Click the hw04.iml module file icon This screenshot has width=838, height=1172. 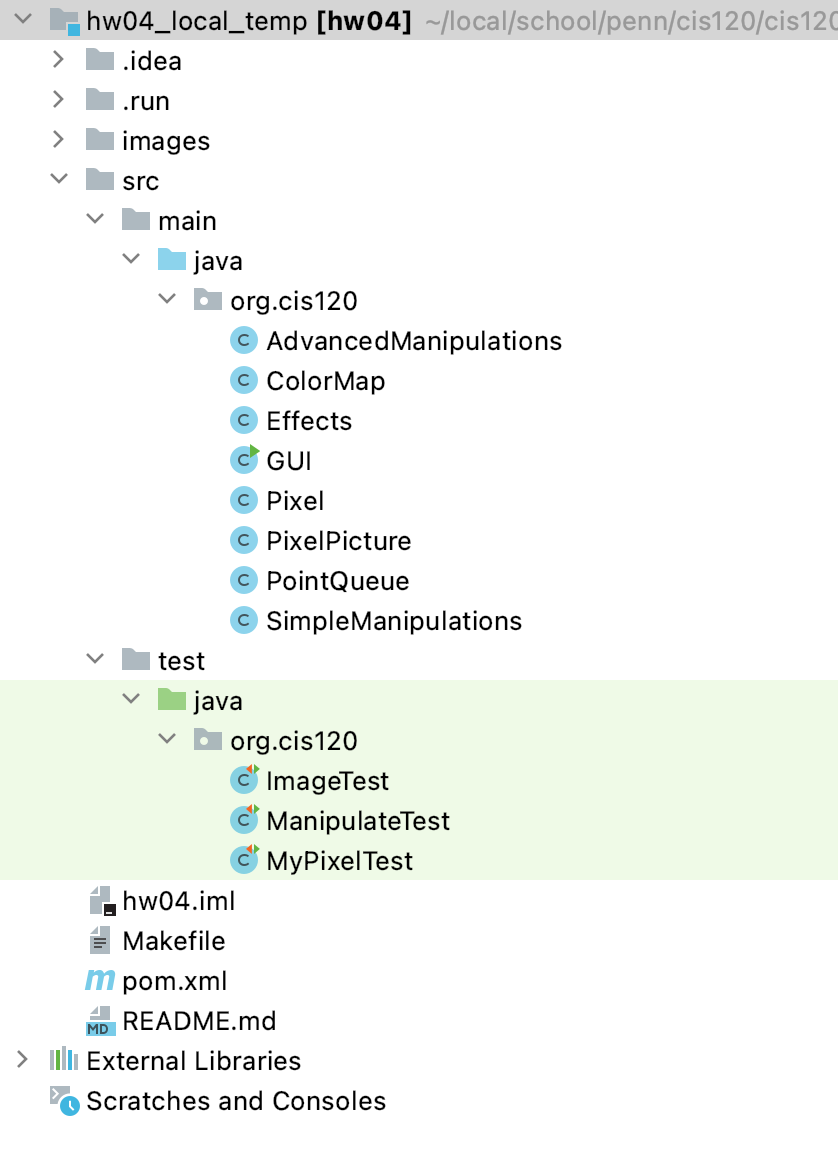[x=101, y=901]
